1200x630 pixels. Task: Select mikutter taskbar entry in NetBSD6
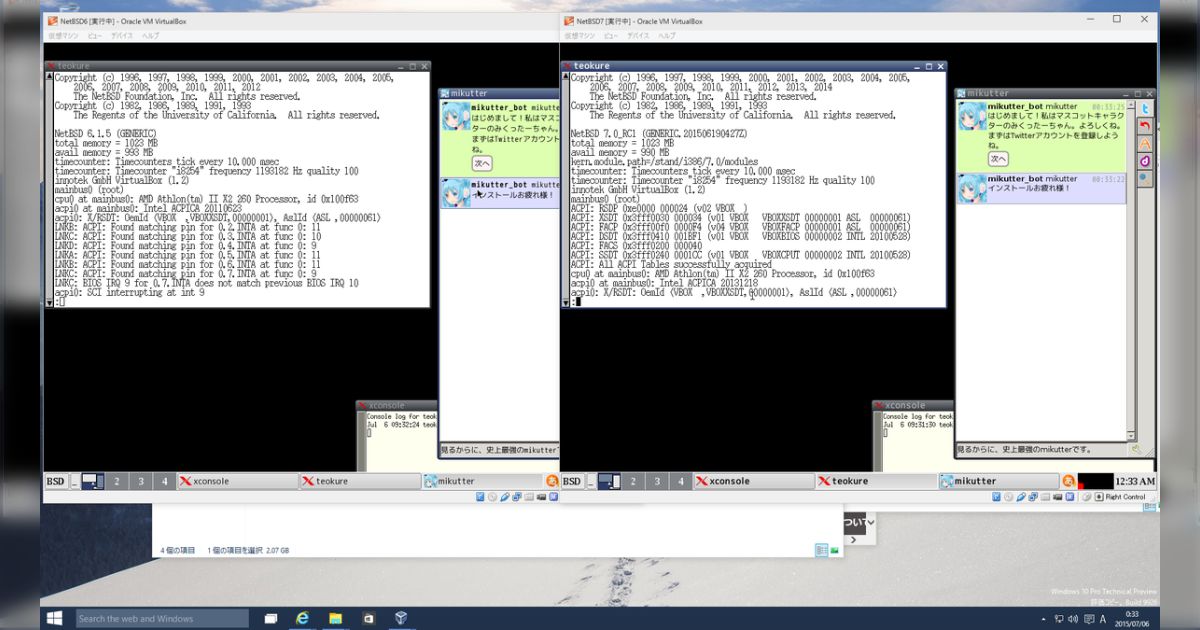pyautogui.click(x=483, y=481)
